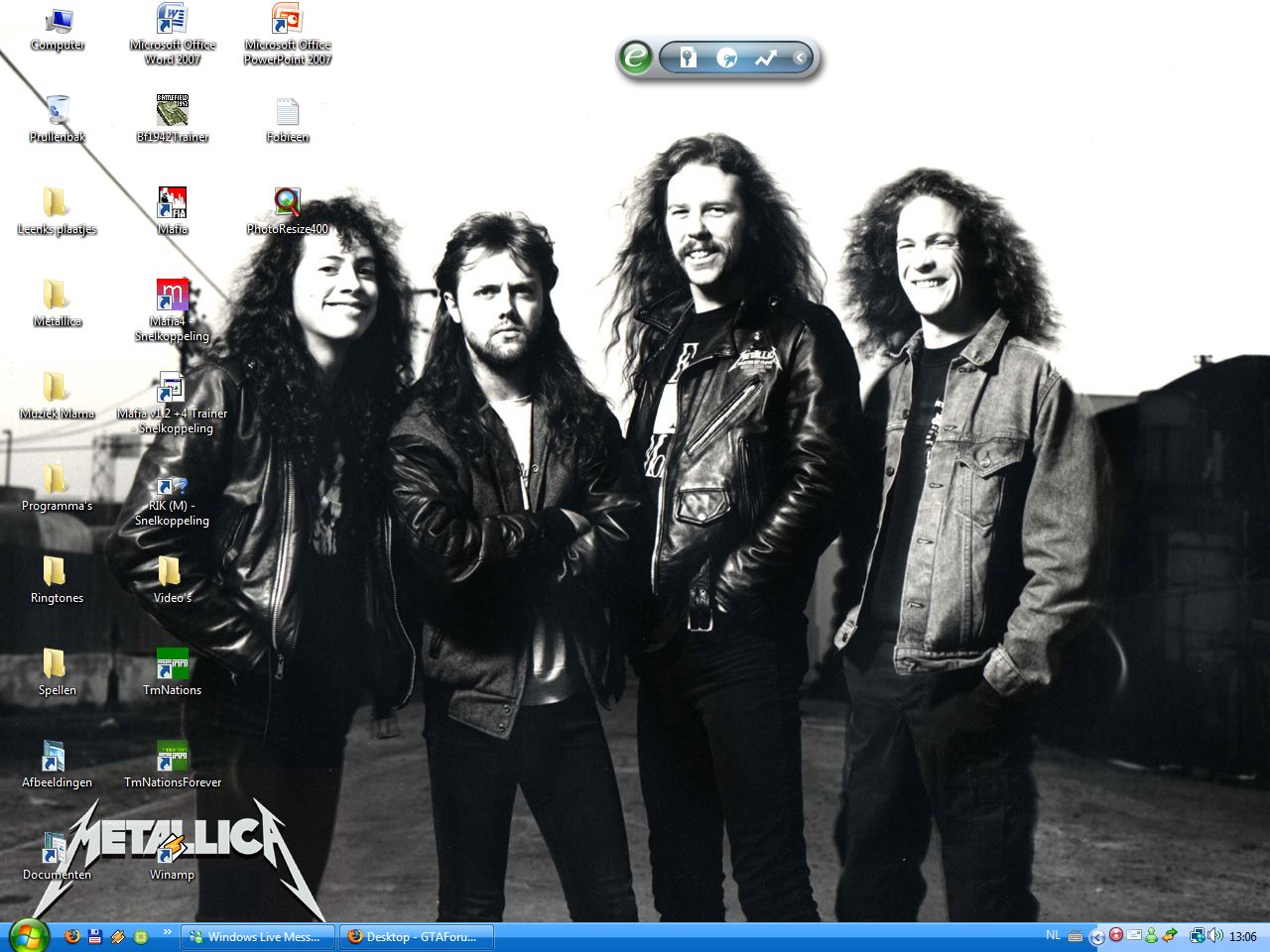Screen dimensions: 1270x952
Task: Open the network connection tray icon
Action: (1198, 935)
